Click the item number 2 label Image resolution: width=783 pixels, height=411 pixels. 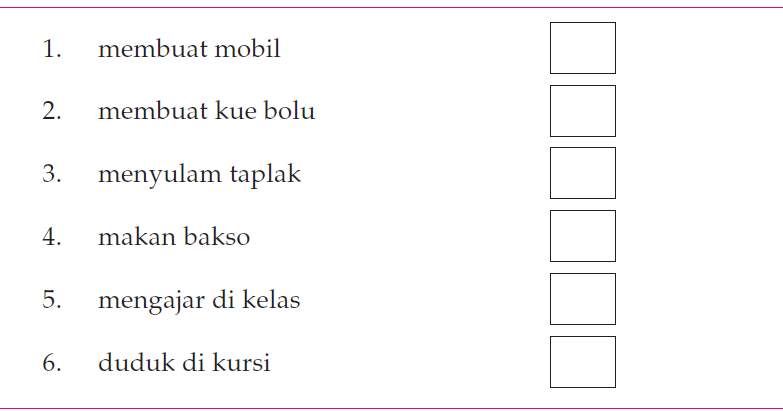pyautogui.click(x=52, y=111)
